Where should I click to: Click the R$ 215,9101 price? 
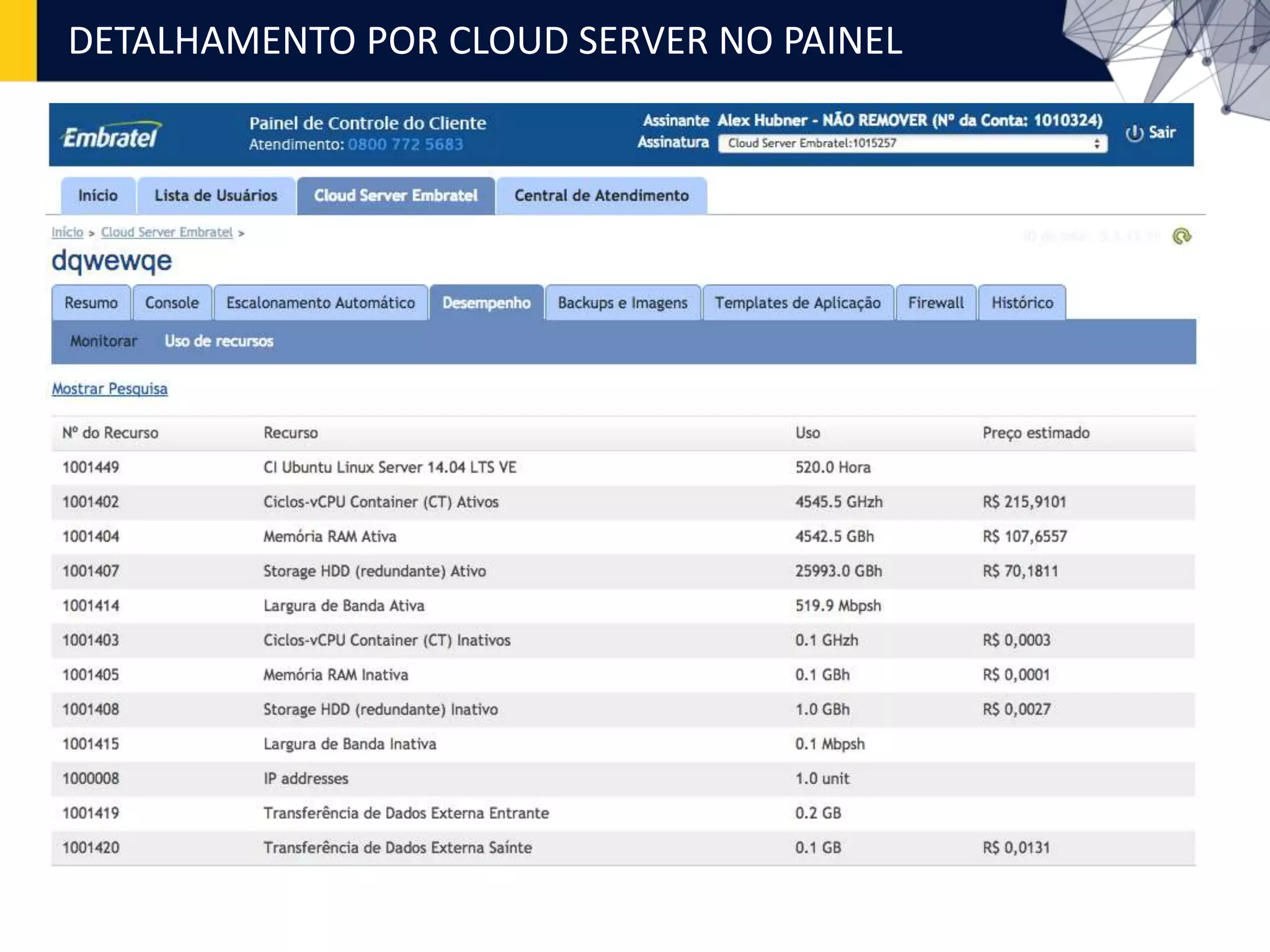pyautogui.click(x=1024, y=502)
